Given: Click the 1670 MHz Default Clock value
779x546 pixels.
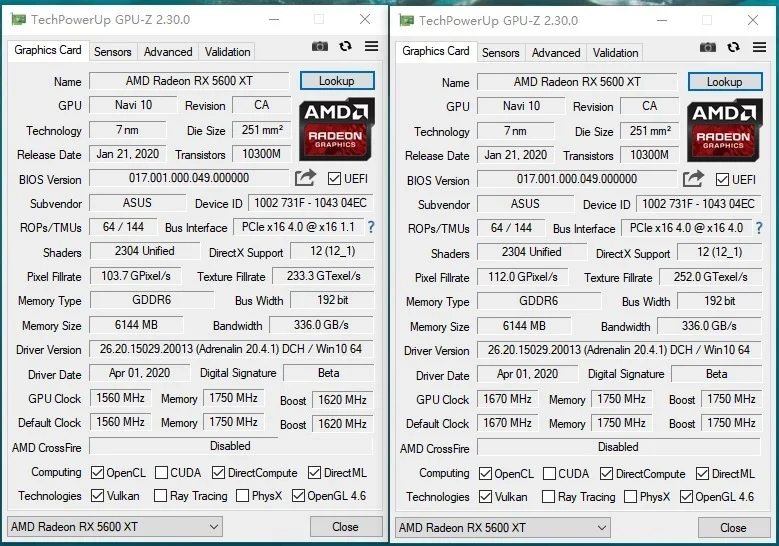Looking at the screenshot, I should (x=508, y=423).
